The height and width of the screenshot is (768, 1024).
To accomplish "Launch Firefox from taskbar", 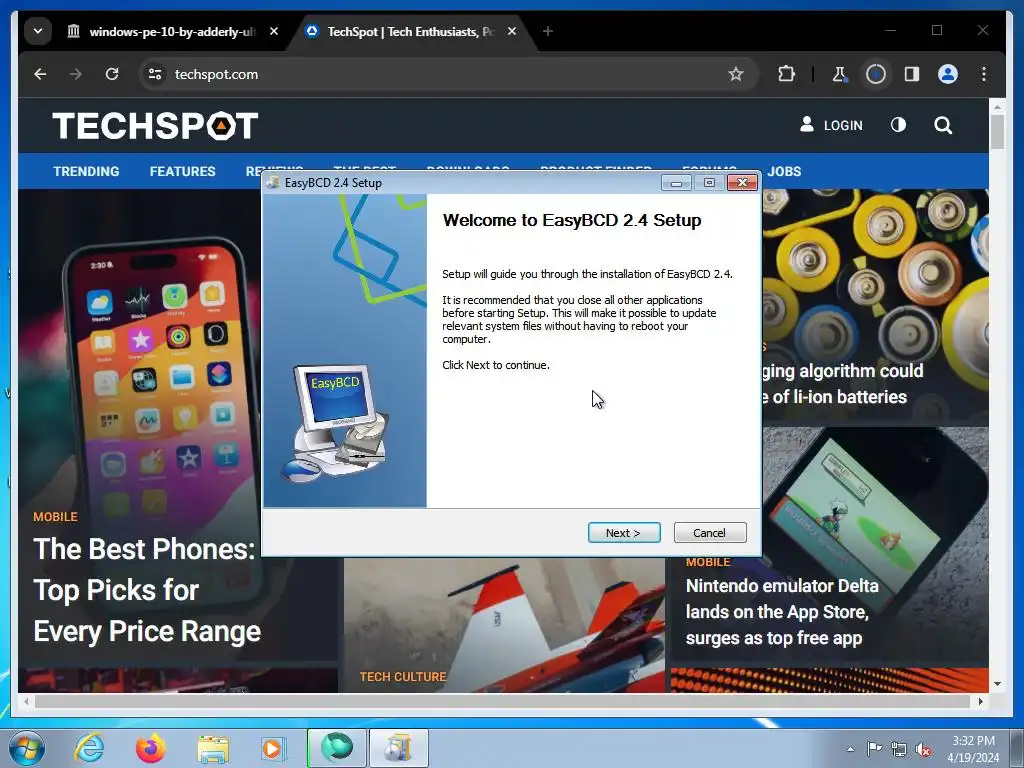I will (x=151, y=748).
